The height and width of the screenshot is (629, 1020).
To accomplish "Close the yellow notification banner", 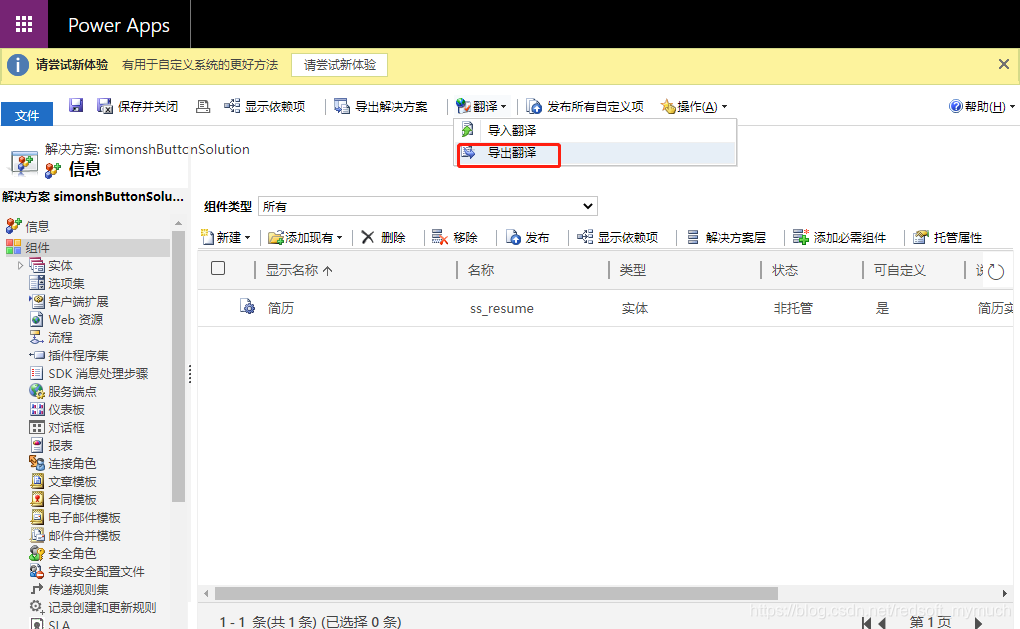I will [1004, 64].
